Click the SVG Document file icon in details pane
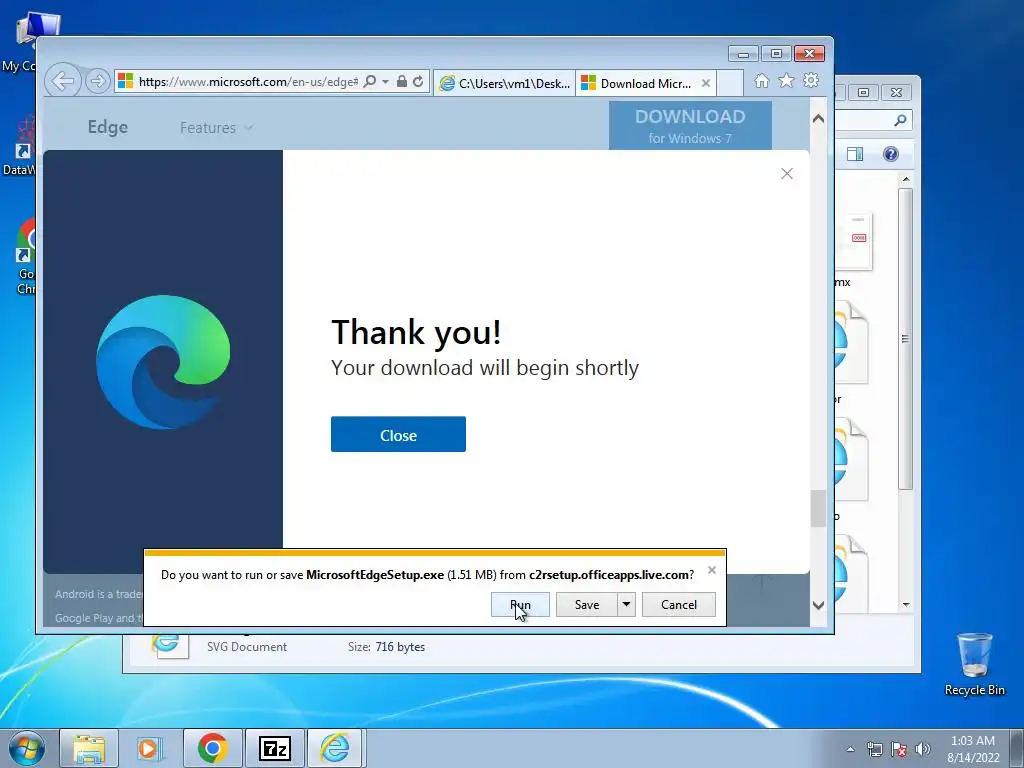This screenshot has width=1024, height=768. 168,645
